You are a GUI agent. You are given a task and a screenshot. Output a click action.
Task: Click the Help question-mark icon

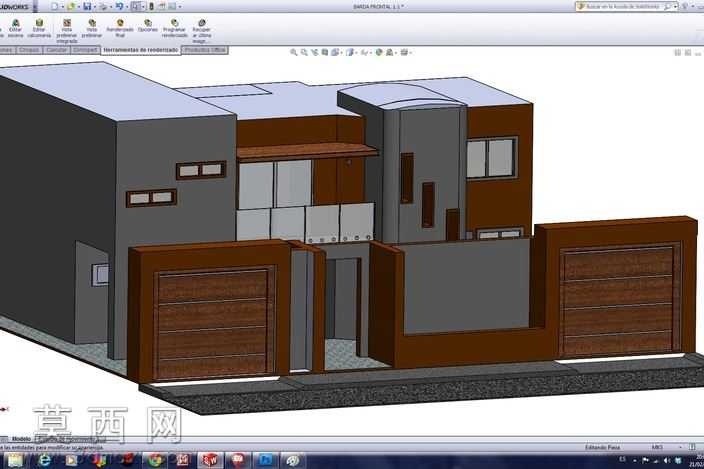coord(685,6)
